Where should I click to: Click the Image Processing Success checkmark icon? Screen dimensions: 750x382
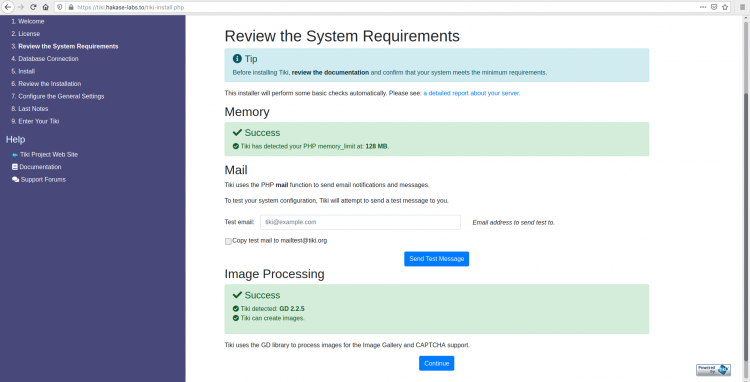pos(237,295)
